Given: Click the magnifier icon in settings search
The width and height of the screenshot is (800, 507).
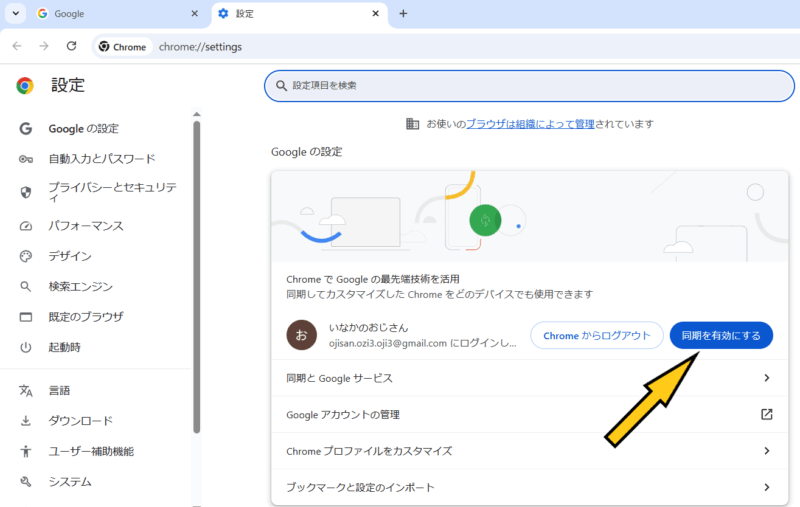Looking at the screenshot, I should coord(281,86).
